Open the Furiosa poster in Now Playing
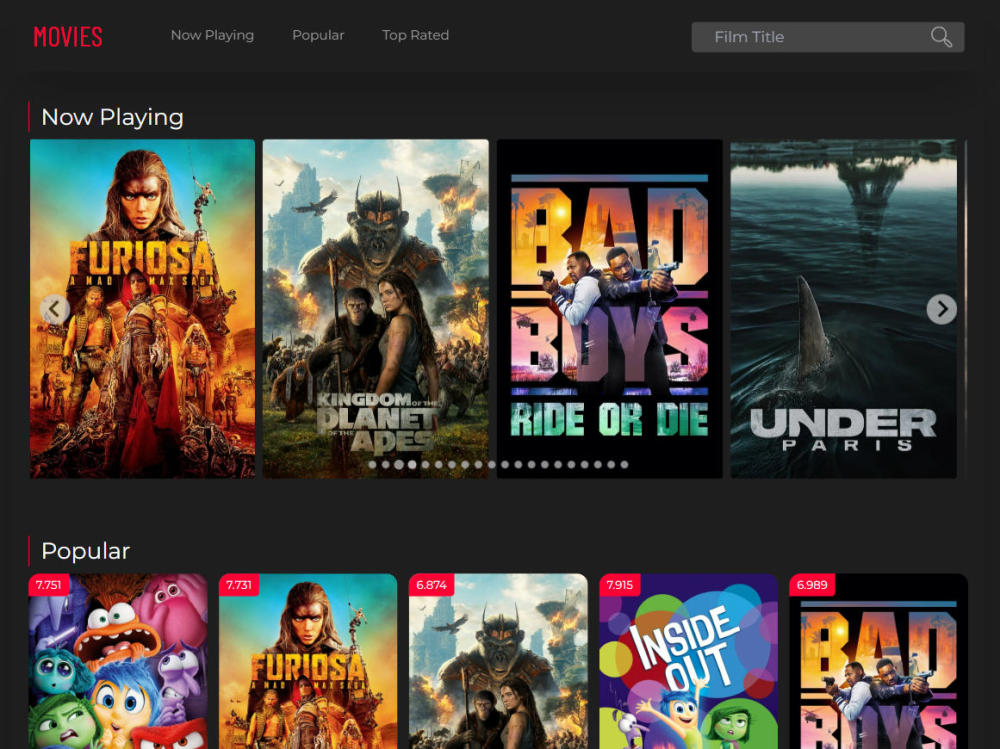The height and width of the screenshot is (749, 1000). (142, 309)
